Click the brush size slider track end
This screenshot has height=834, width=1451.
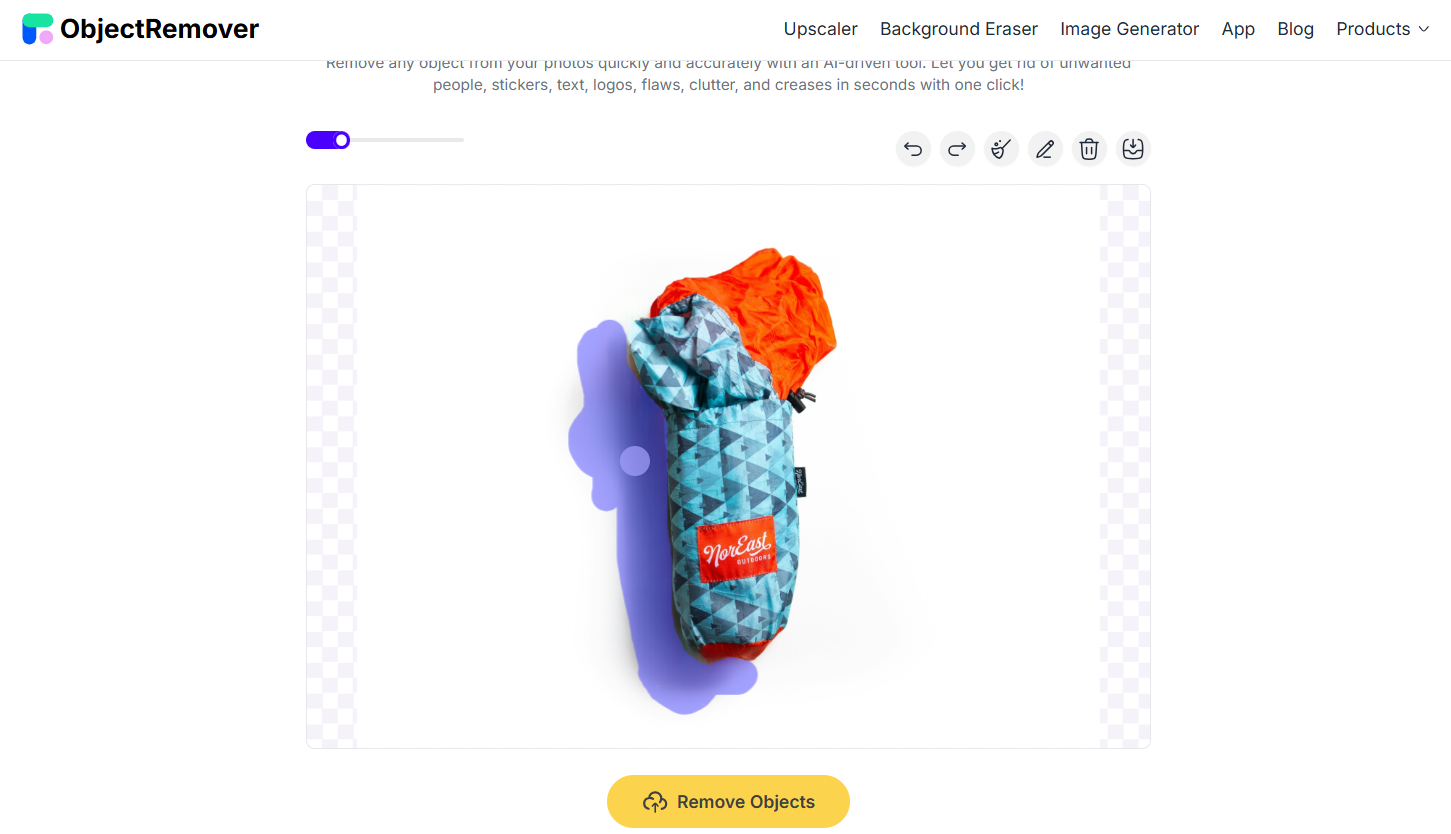pos(461,140)
